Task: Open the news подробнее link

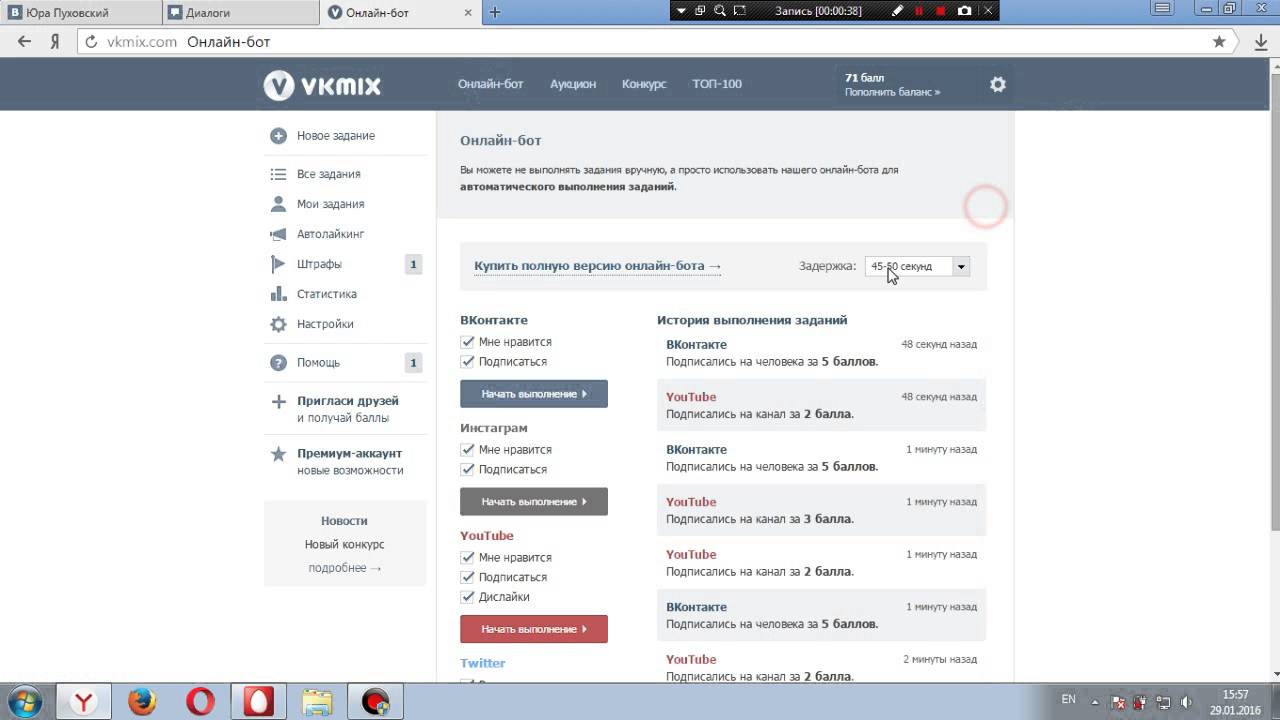Action: click(x=345, y=568)
